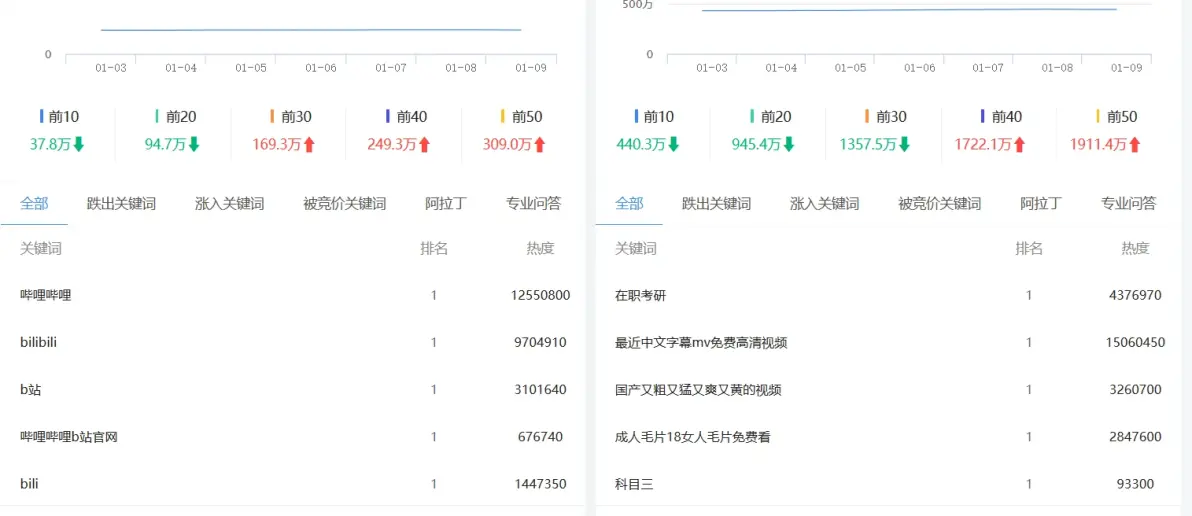Viewport: 1192px width, 516px height.
Task: Select 全部 tab in left panel
Action: pos(34,204)
